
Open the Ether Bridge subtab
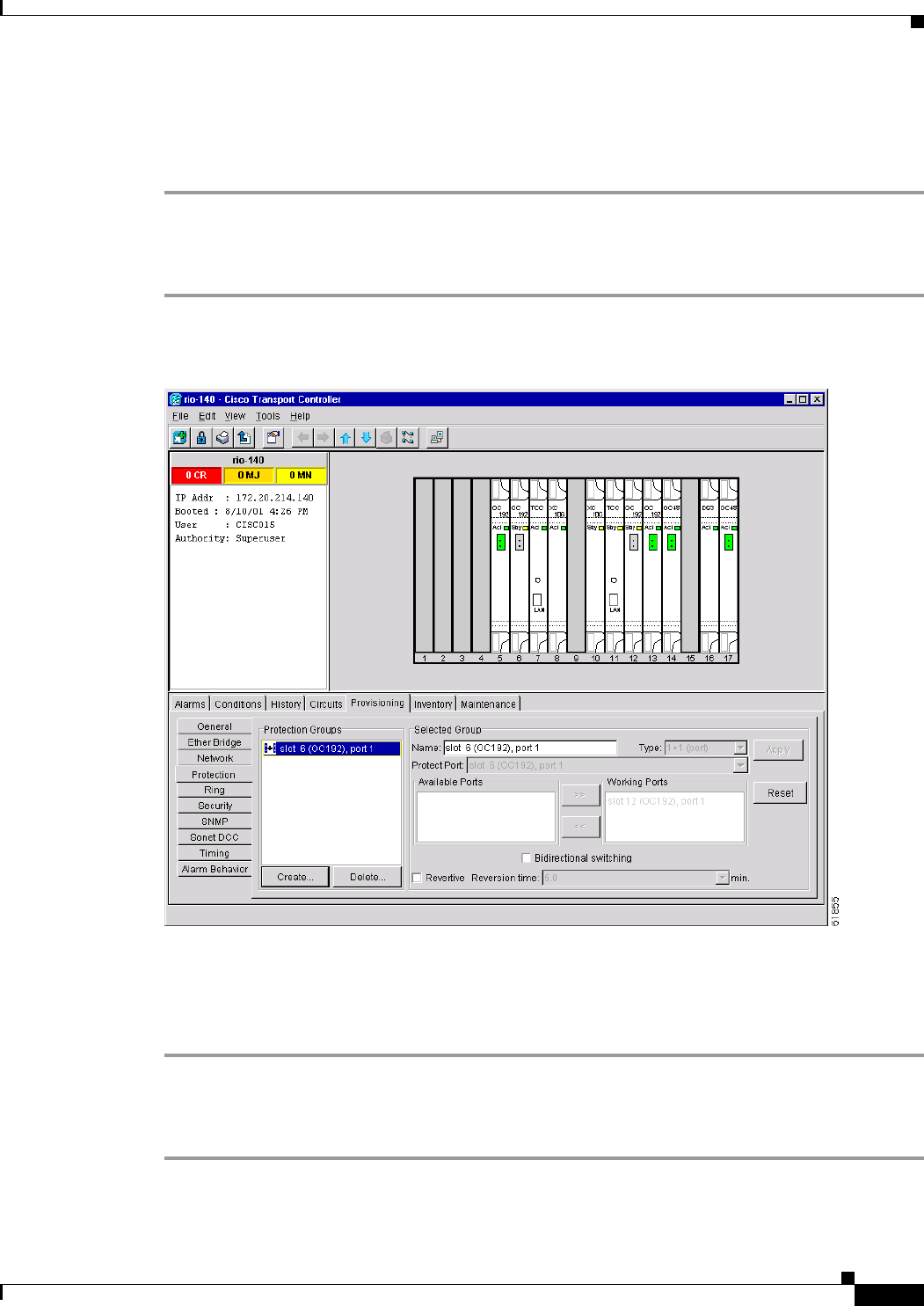click(215, 742)
